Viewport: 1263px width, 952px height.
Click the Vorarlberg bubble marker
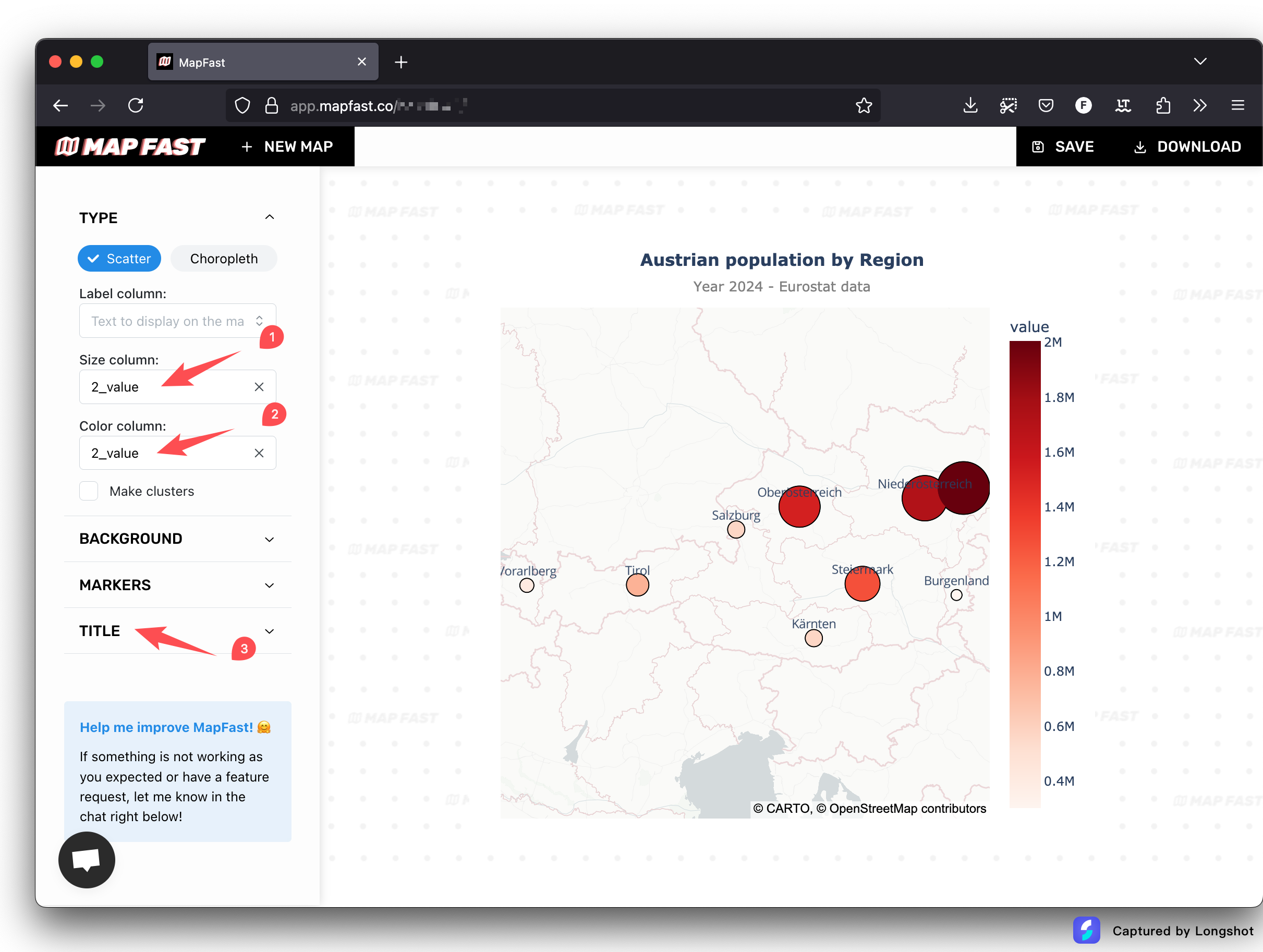[527, 585]
